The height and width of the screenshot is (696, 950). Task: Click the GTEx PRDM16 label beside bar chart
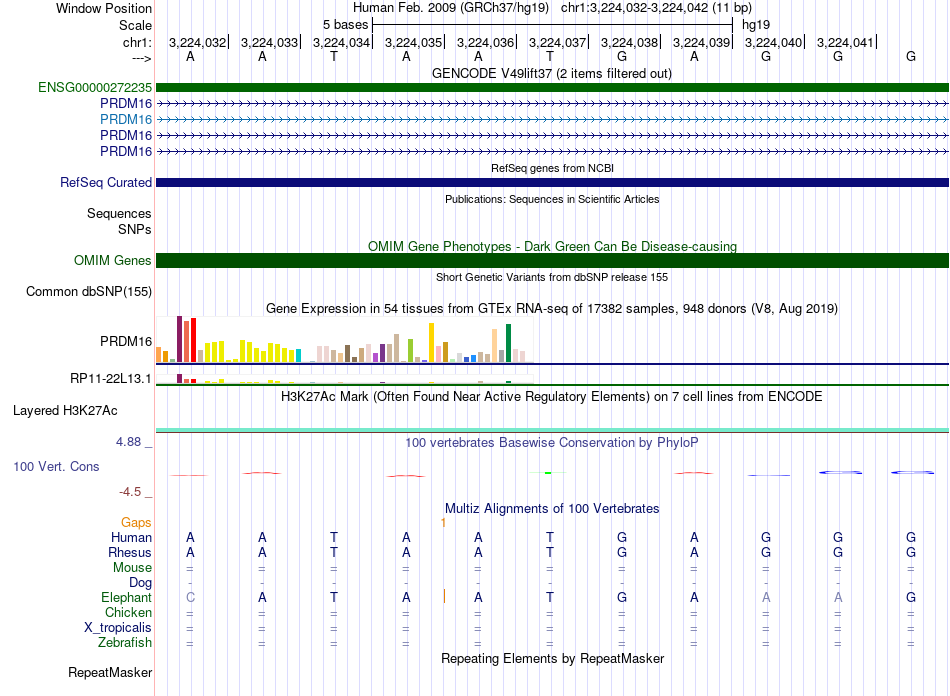[126, 342]
